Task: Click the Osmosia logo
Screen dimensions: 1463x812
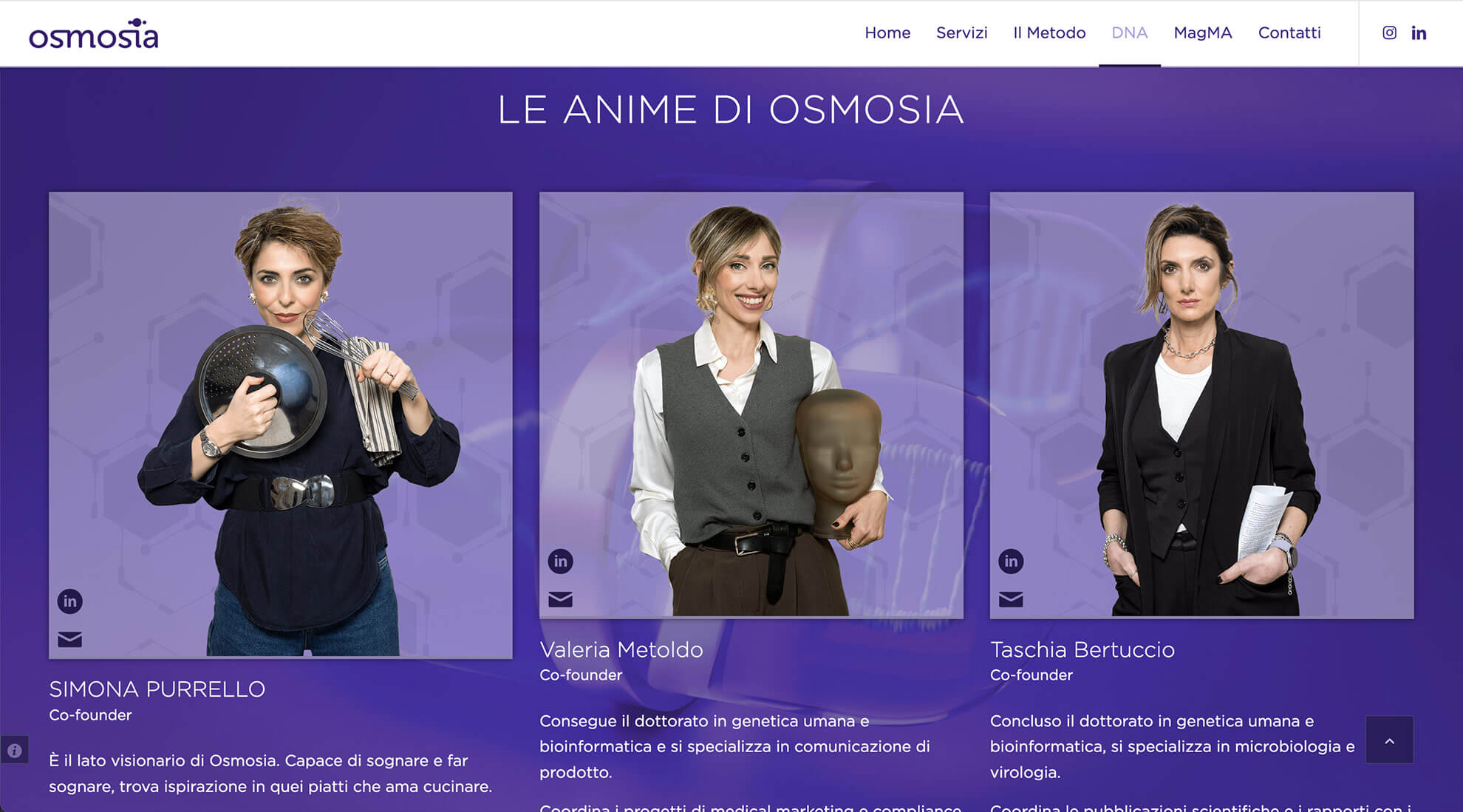Action: 94,34
